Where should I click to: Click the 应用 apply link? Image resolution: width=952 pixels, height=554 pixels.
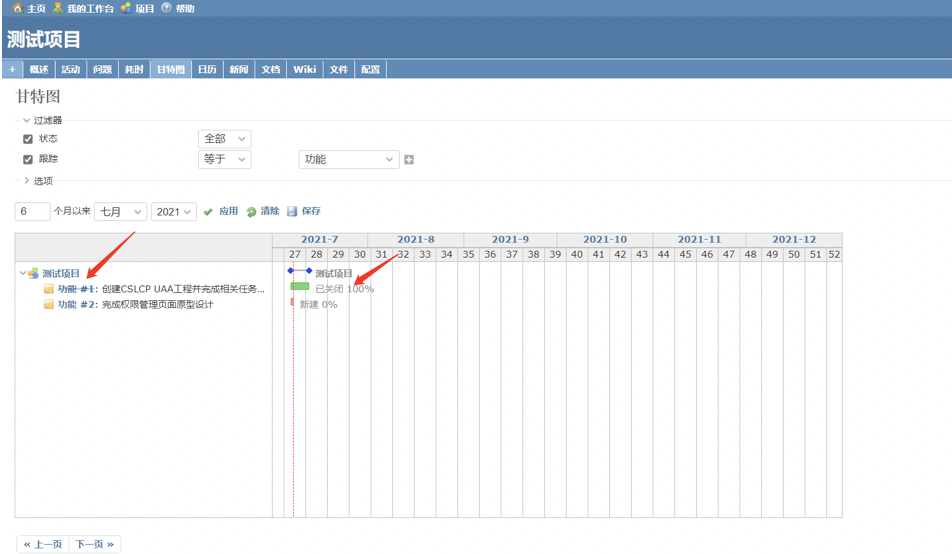(228, 211)
